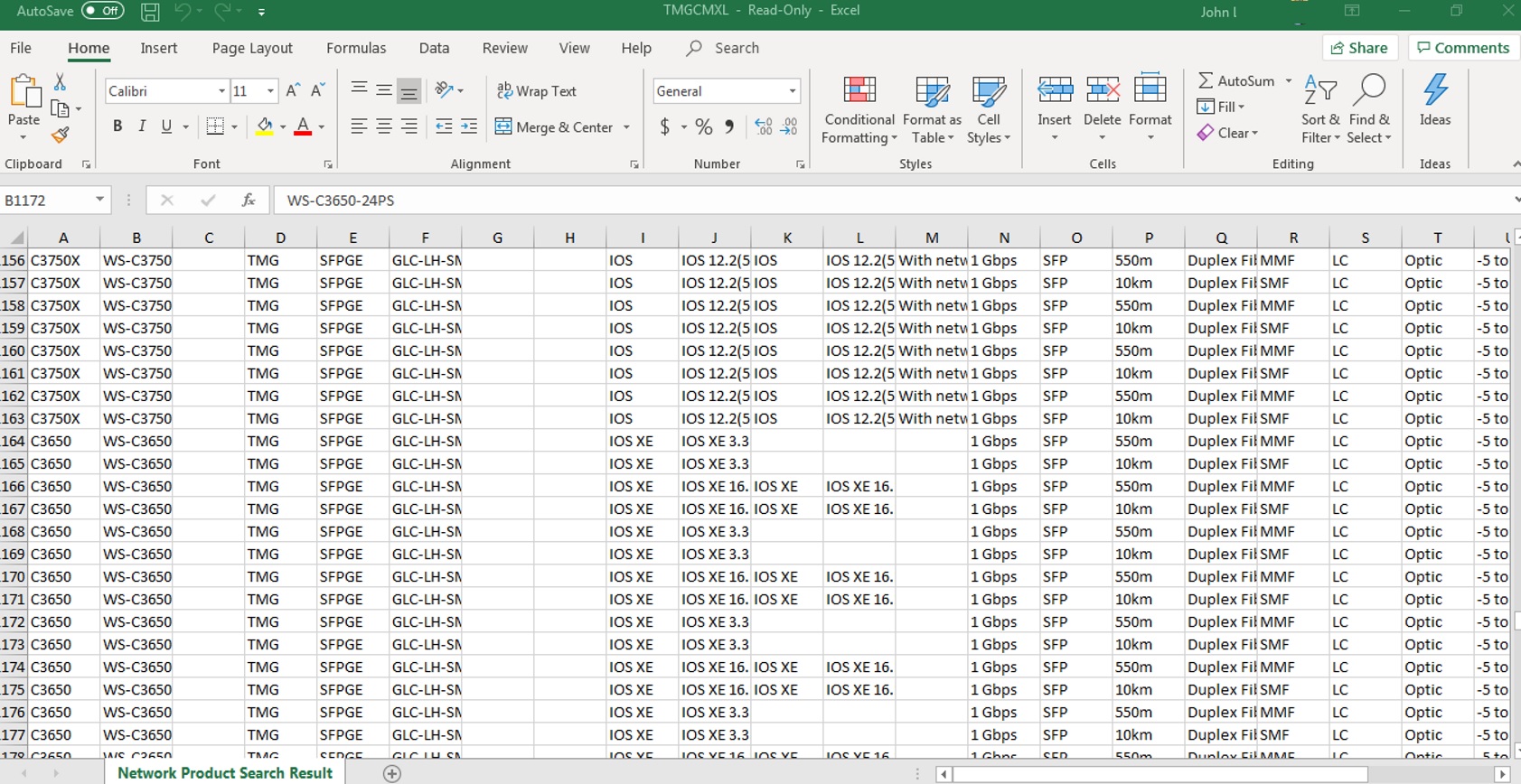Open the font name dropdown
This screenshot has height=784, width=1521.
(x=221, y=91)
